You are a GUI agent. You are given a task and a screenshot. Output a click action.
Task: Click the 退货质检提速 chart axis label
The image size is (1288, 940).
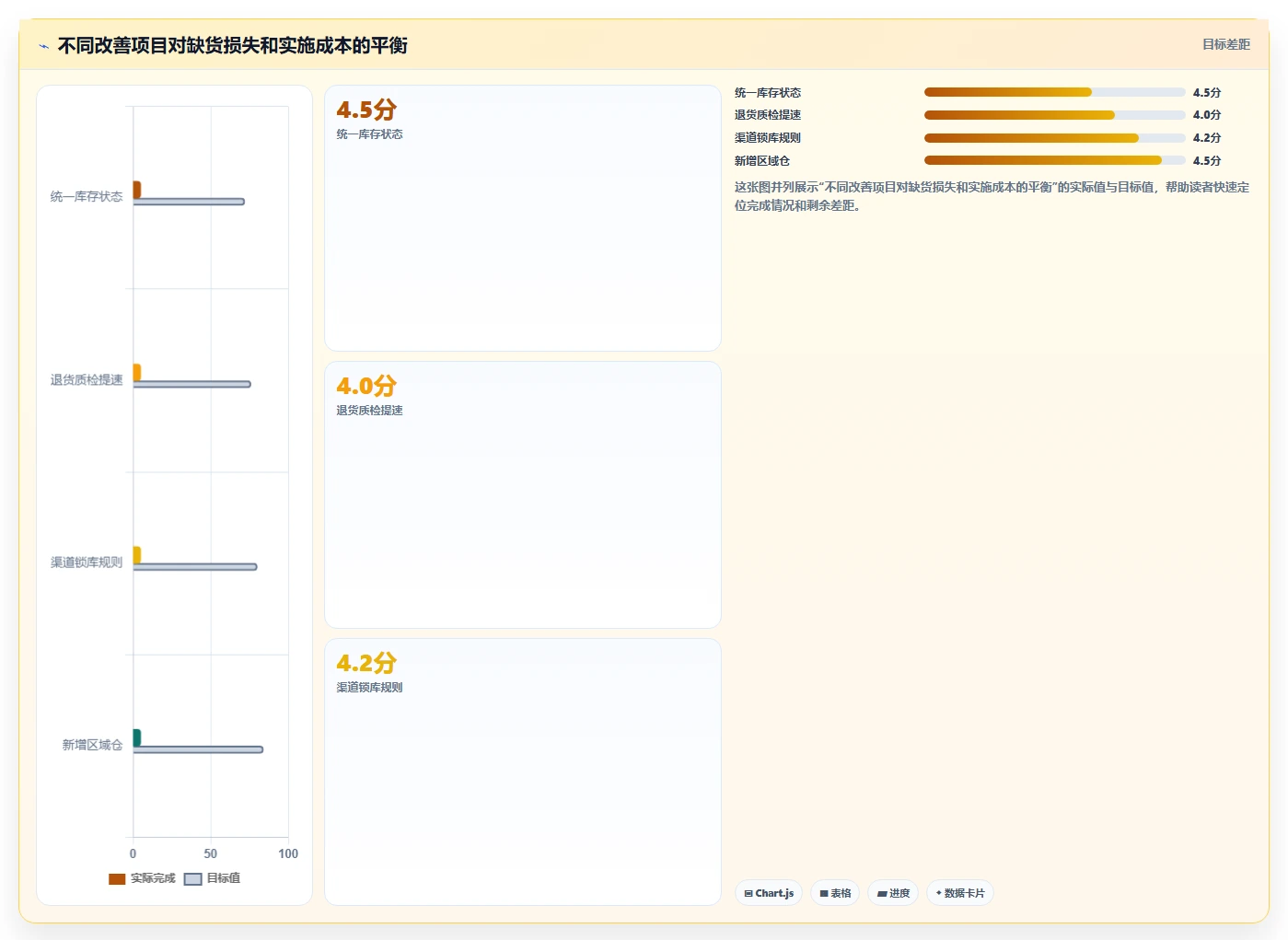click(x=87, y=379)
